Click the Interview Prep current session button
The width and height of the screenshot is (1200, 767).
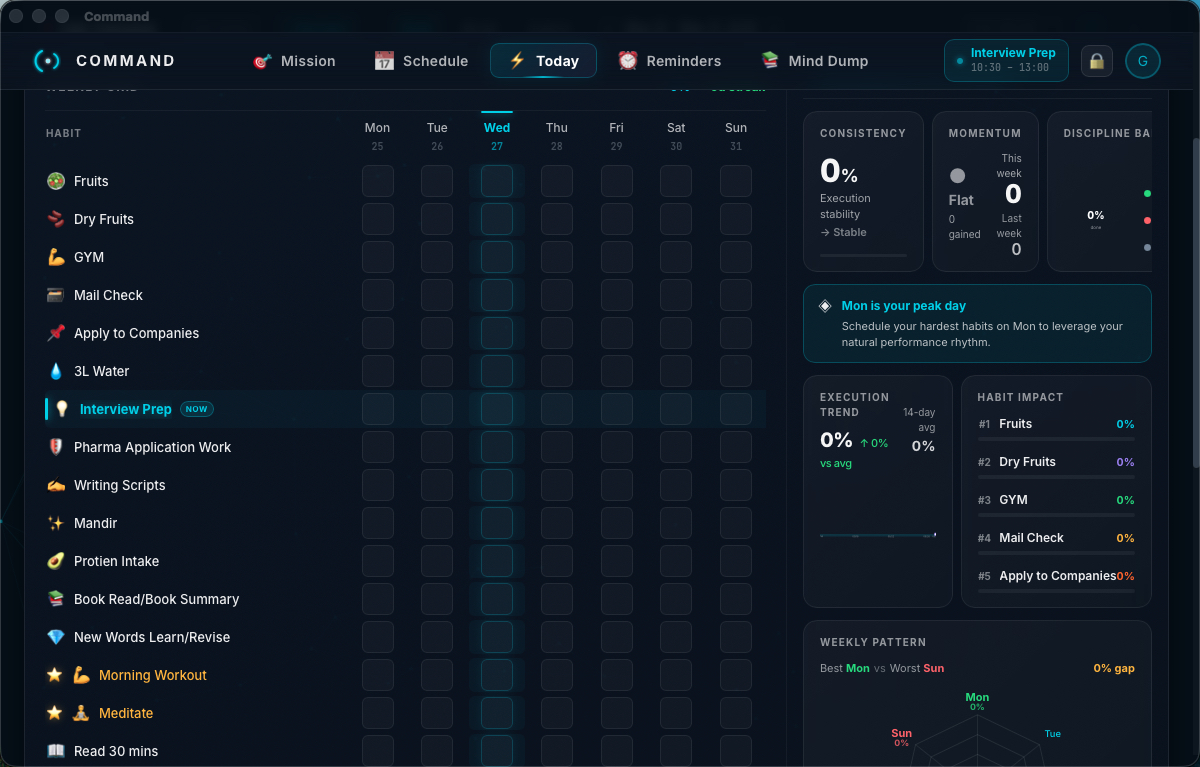click(x=1006, y=60)
